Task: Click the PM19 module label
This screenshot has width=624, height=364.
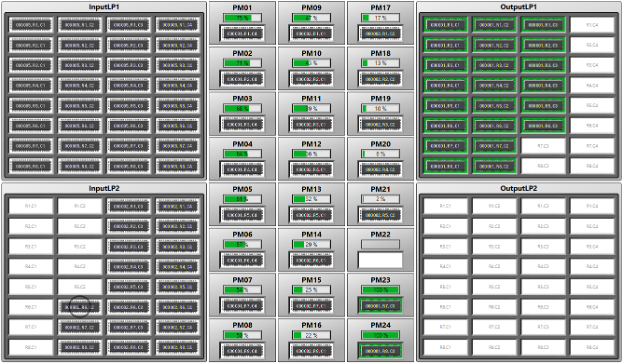Action: coord(380,99)
